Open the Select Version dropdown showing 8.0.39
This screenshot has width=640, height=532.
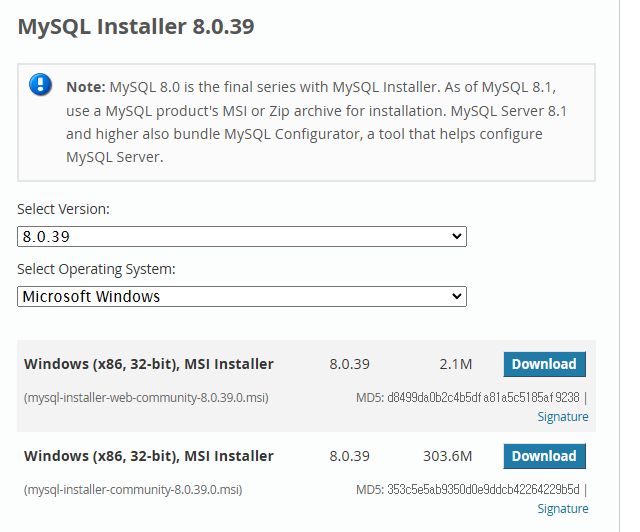tap(242, 237)
